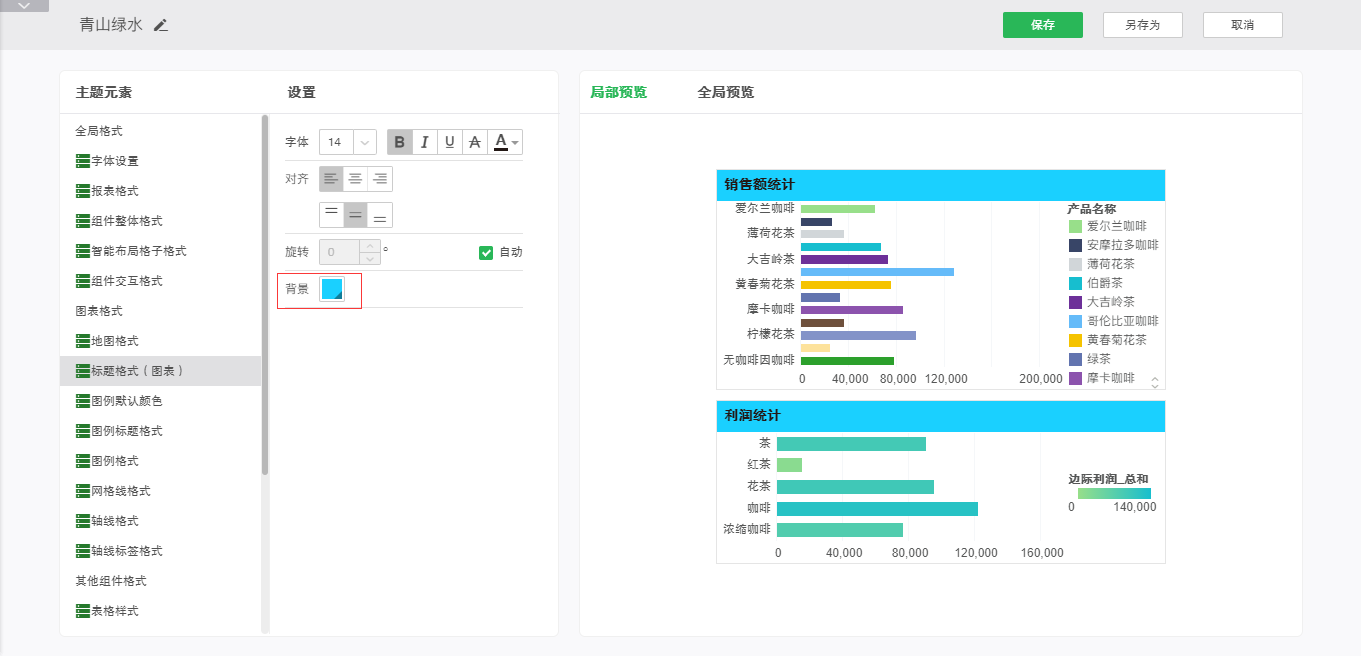Edit theme name with pencil icon

(161, 25)
